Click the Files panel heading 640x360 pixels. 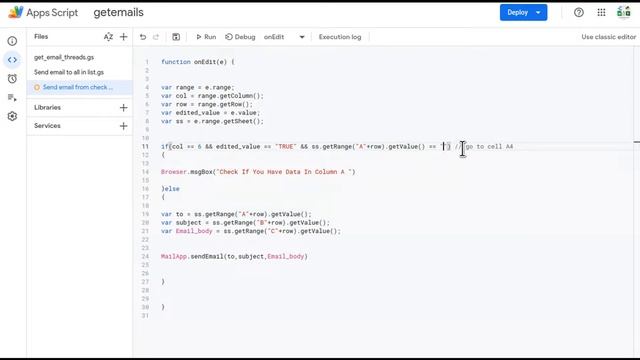(x=41, y=37)
